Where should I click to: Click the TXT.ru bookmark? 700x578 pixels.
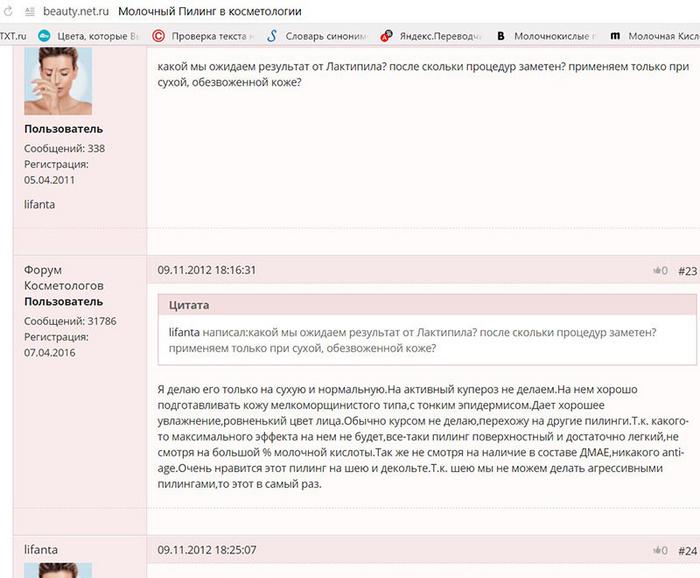coord(13,37)
